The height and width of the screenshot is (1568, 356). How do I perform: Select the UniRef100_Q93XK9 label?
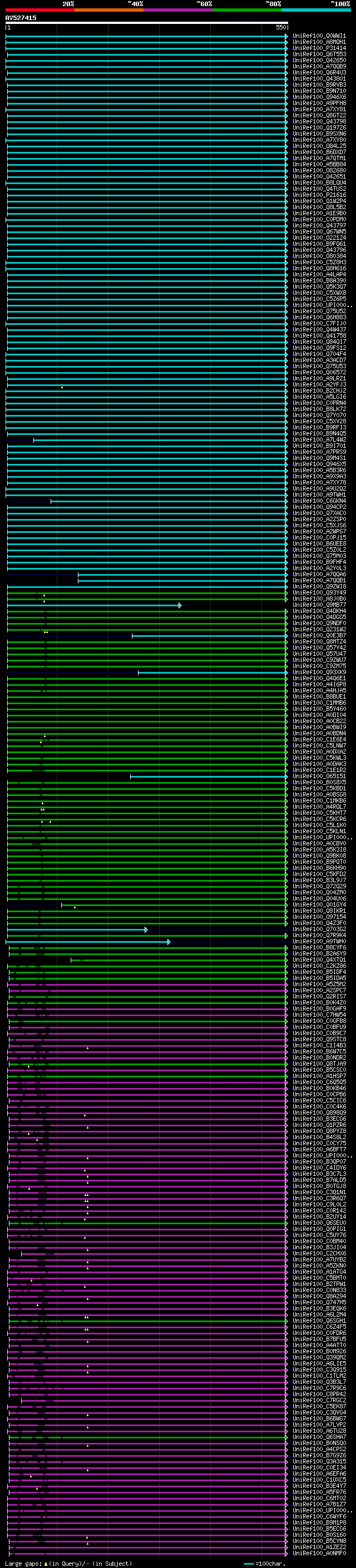coord(319,672)
